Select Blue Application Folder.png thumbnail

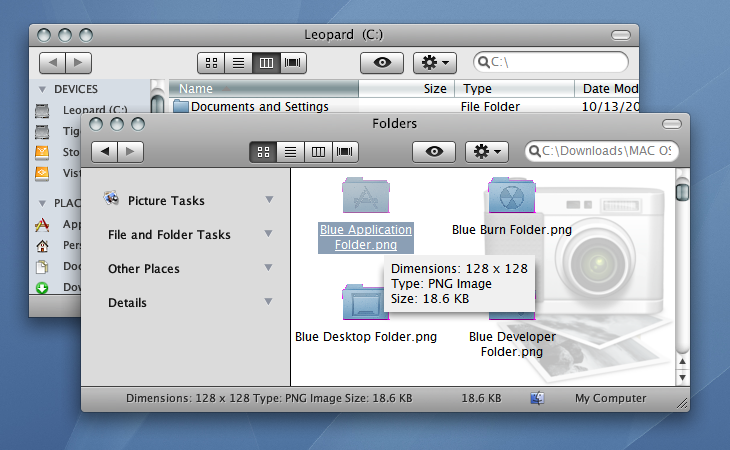(366, 195)
